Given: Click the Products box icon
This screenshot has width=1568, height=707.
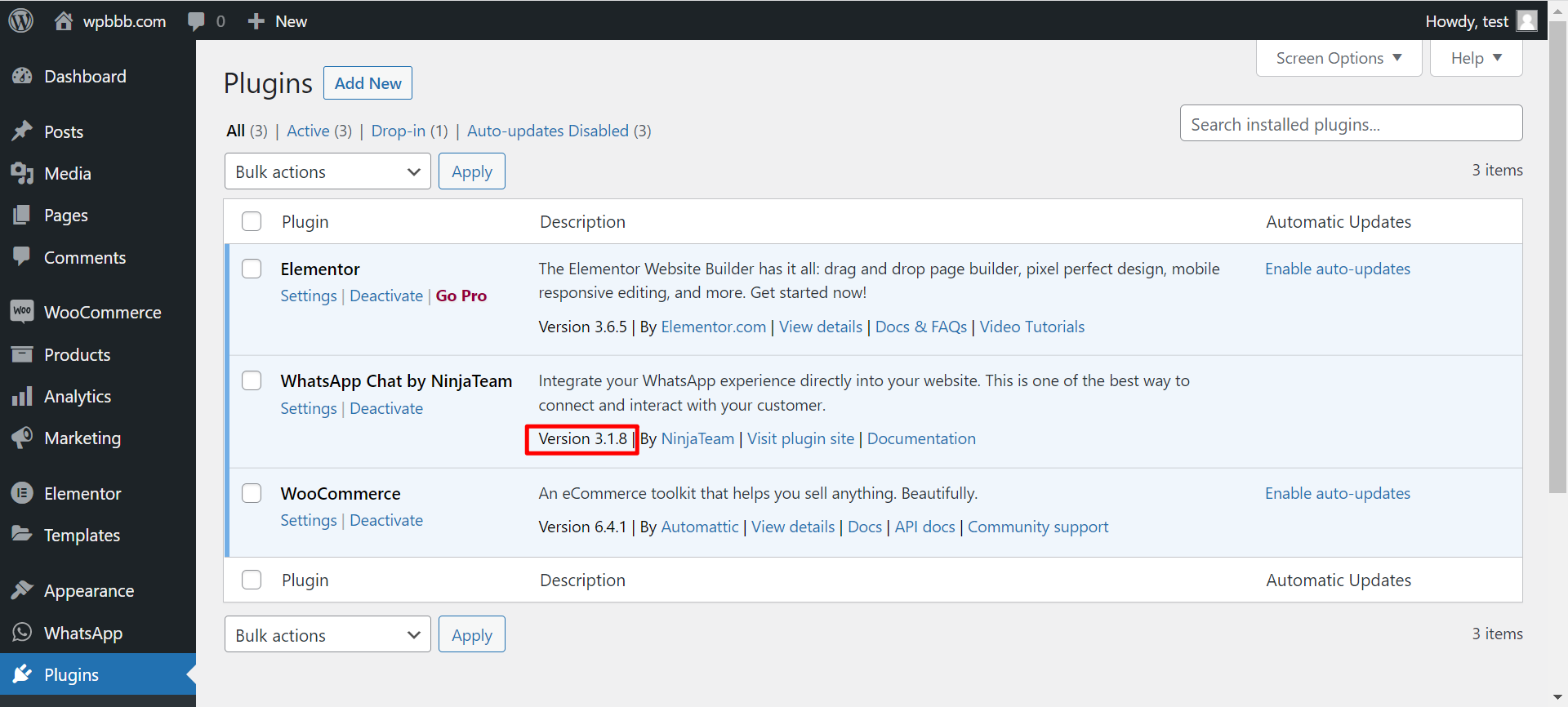Looking at the screenshot, I should tap(22, 354).
